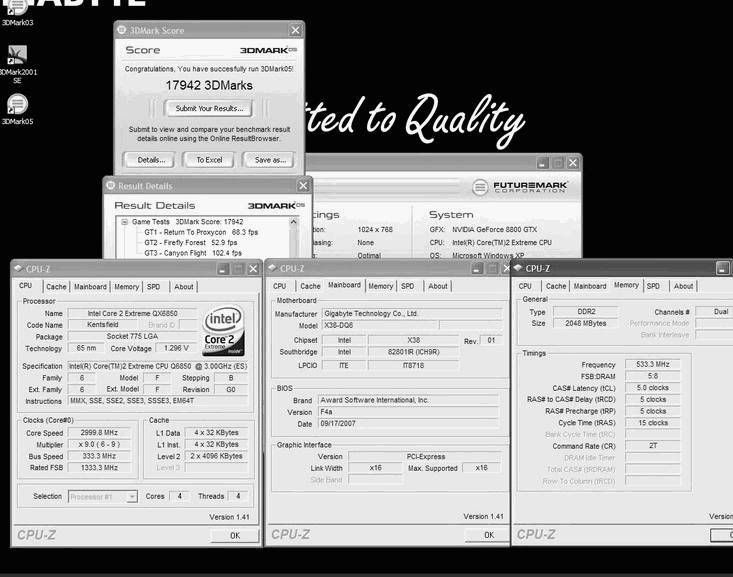The image size is (733, 577).
Task: Close the first CPU-Z window
Action: click(x=253, y=268)
